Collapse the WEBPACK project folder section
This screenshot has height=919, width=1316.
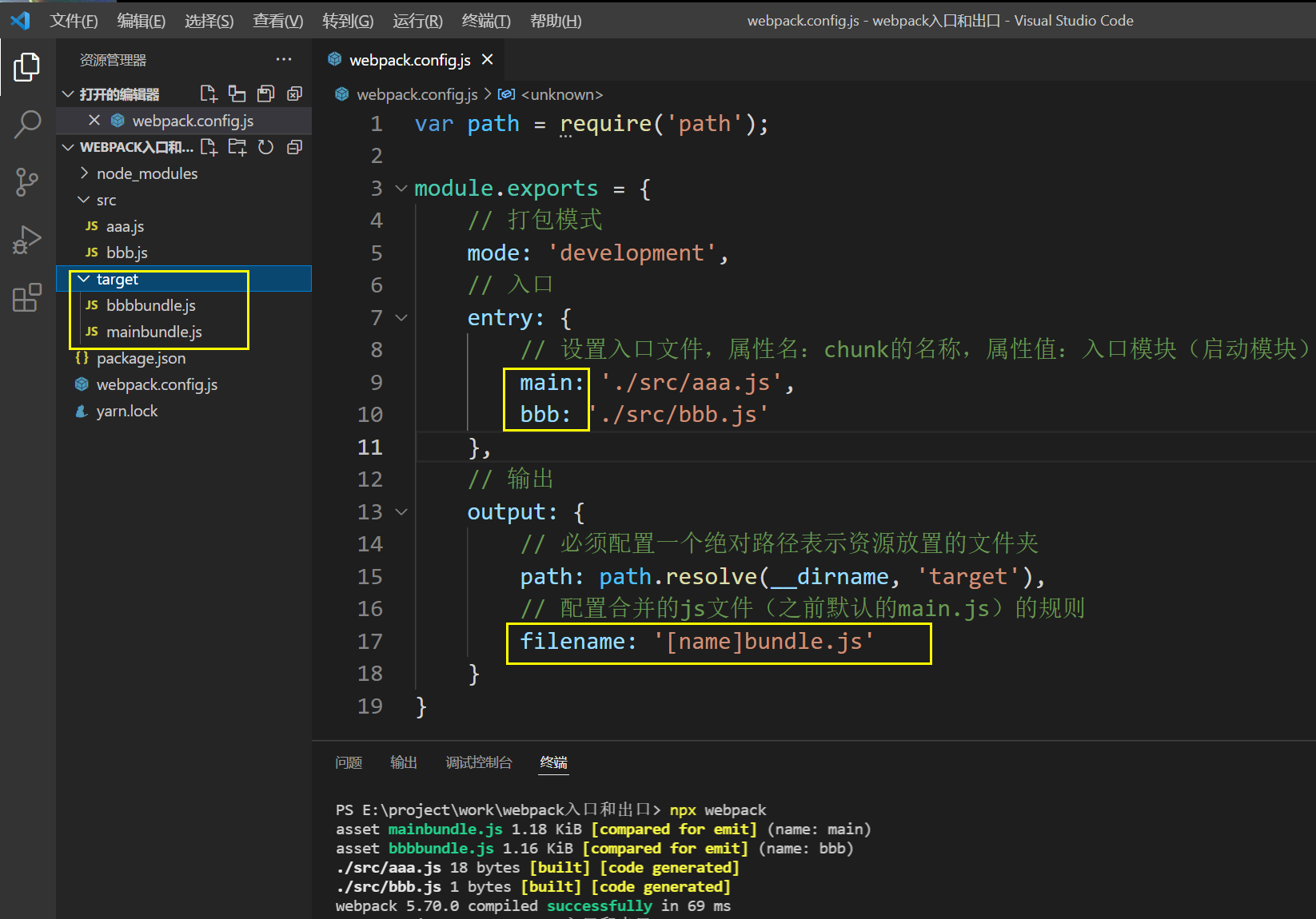68,147
